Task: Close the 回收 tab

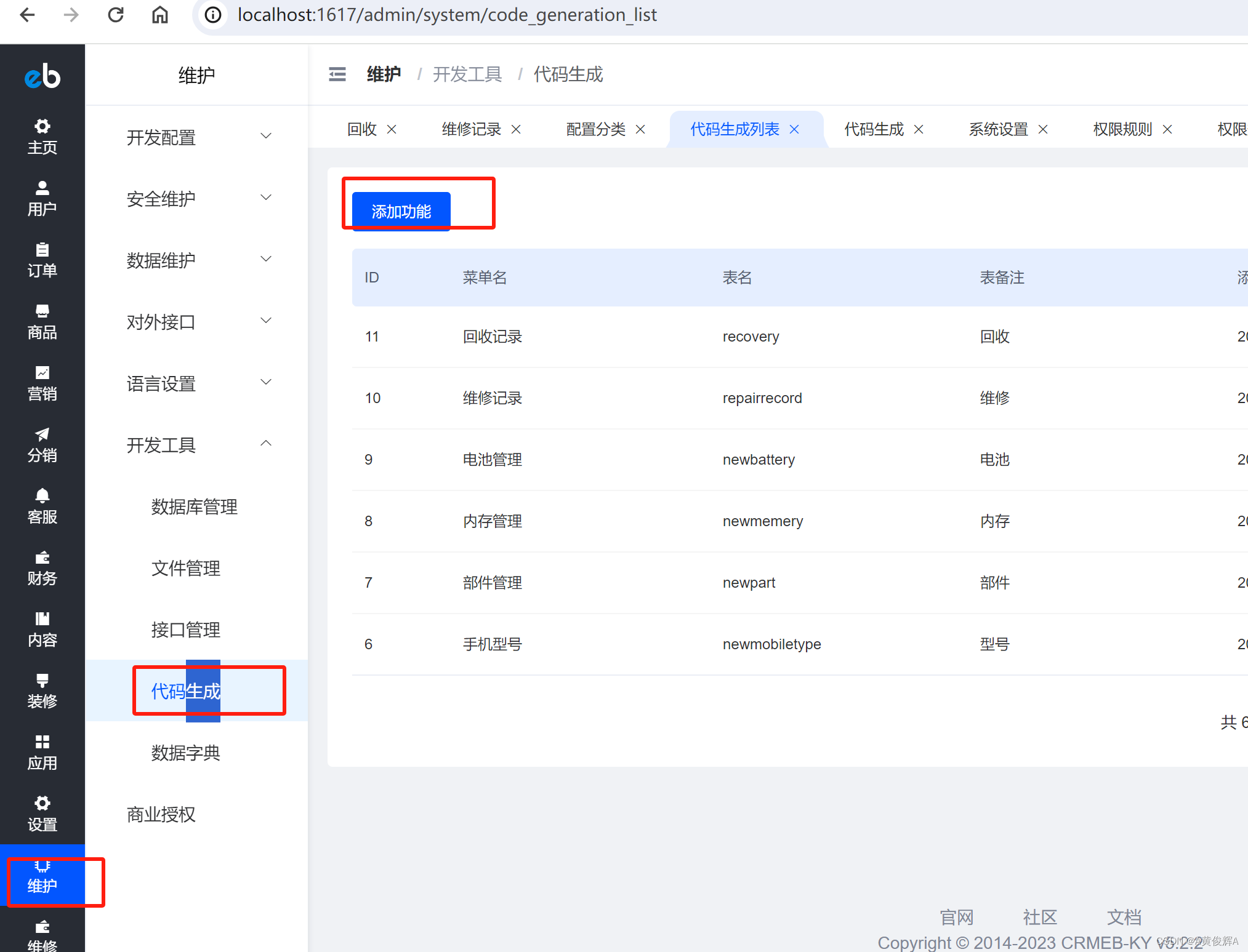Action: pos(392,129)
